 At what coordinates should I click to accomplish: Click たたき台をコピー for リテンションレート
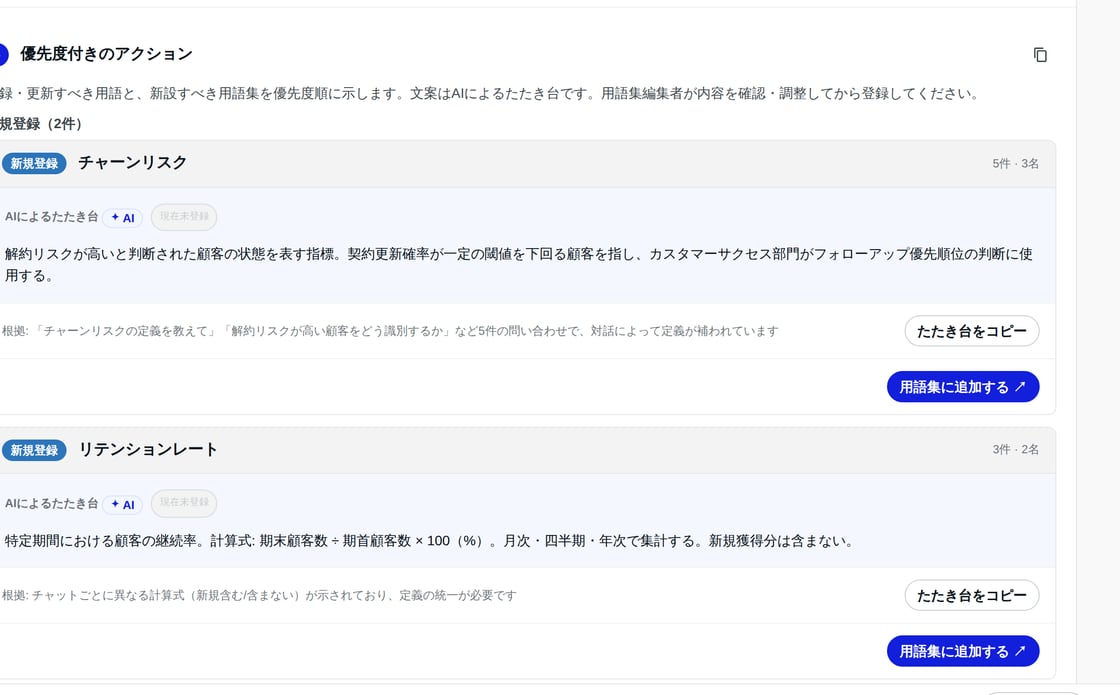(x=971, y=595)
